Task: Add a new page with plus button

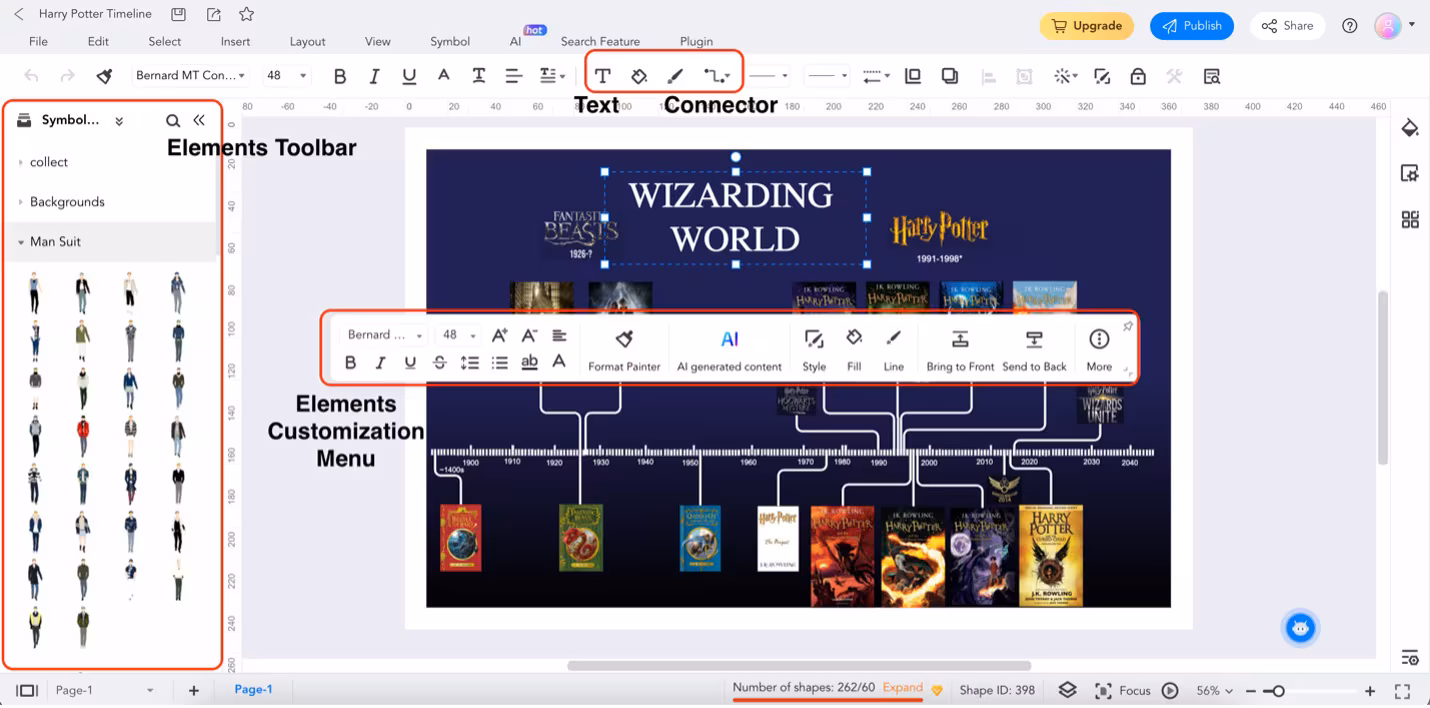Action: tap(194, 690)
